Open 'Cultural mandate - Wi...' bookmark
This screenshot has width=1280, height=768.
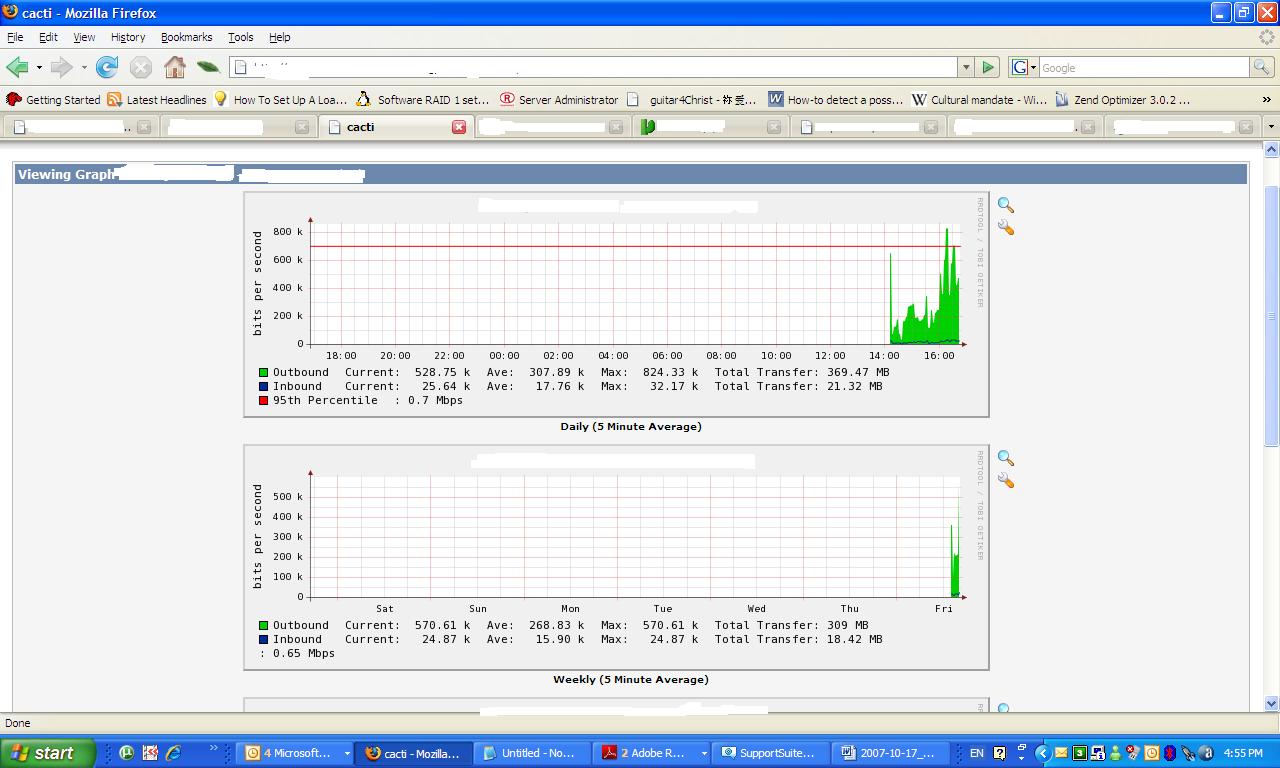click(x=979, y=99)
